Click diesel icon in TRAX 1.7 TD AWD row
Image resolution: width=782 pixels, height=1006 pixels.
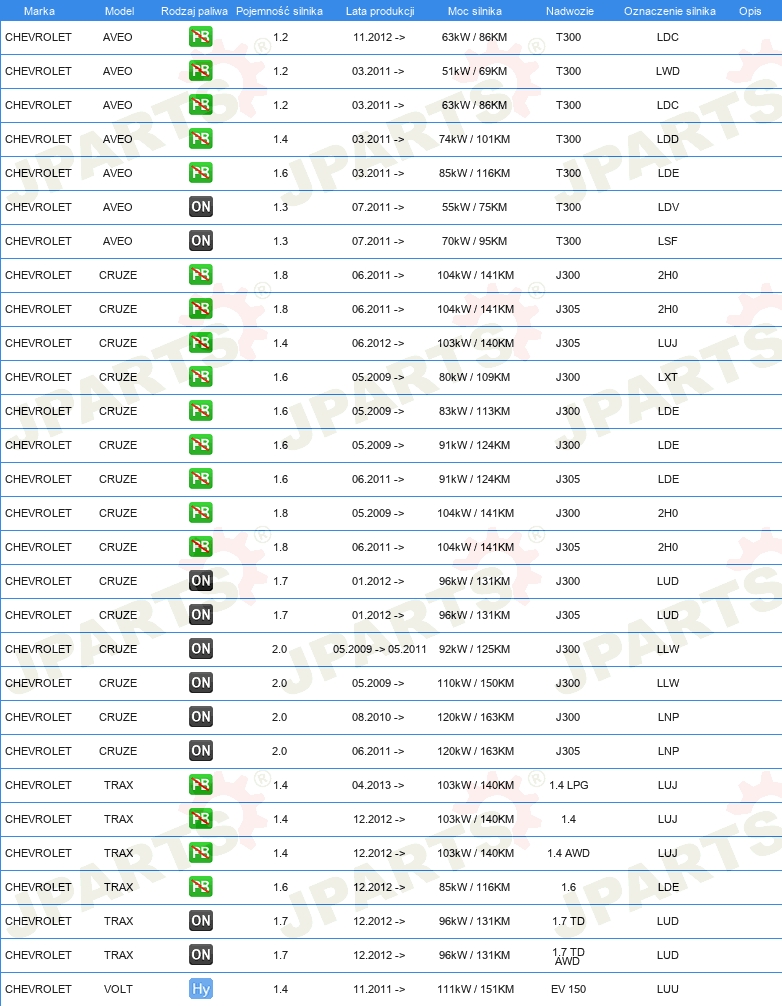pyautogui.click(x=201, y=955)
